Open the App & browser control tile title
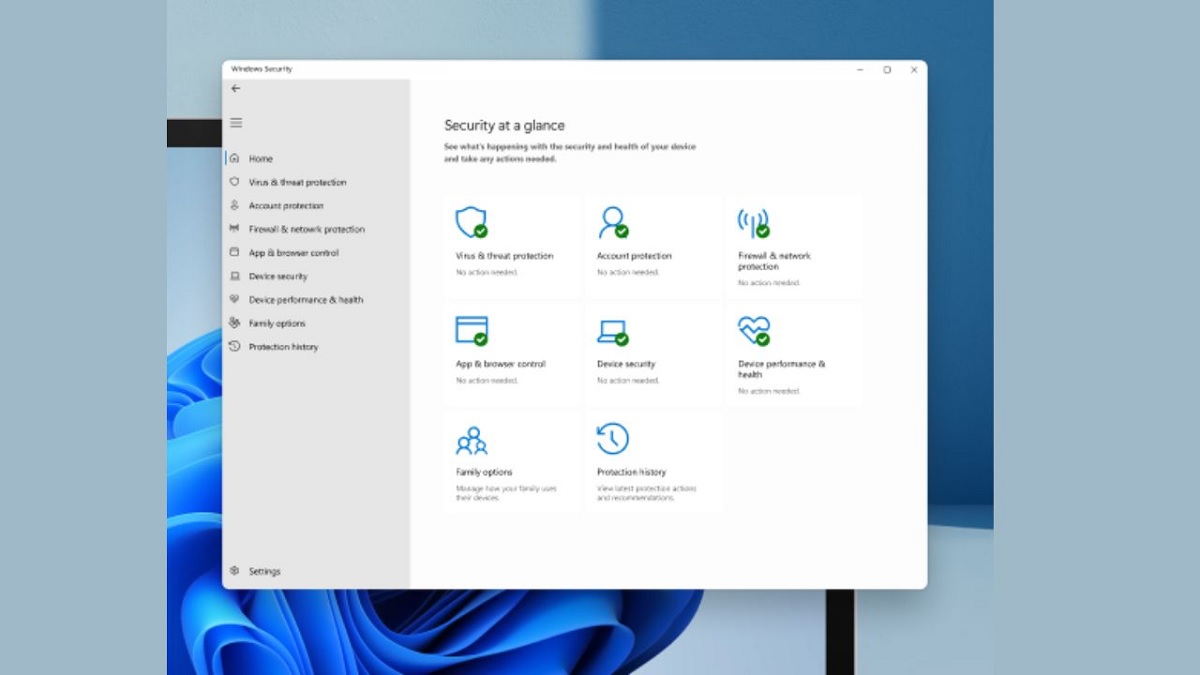The height and width of the screenshot is (675, 1200). (x=501, y=364)
